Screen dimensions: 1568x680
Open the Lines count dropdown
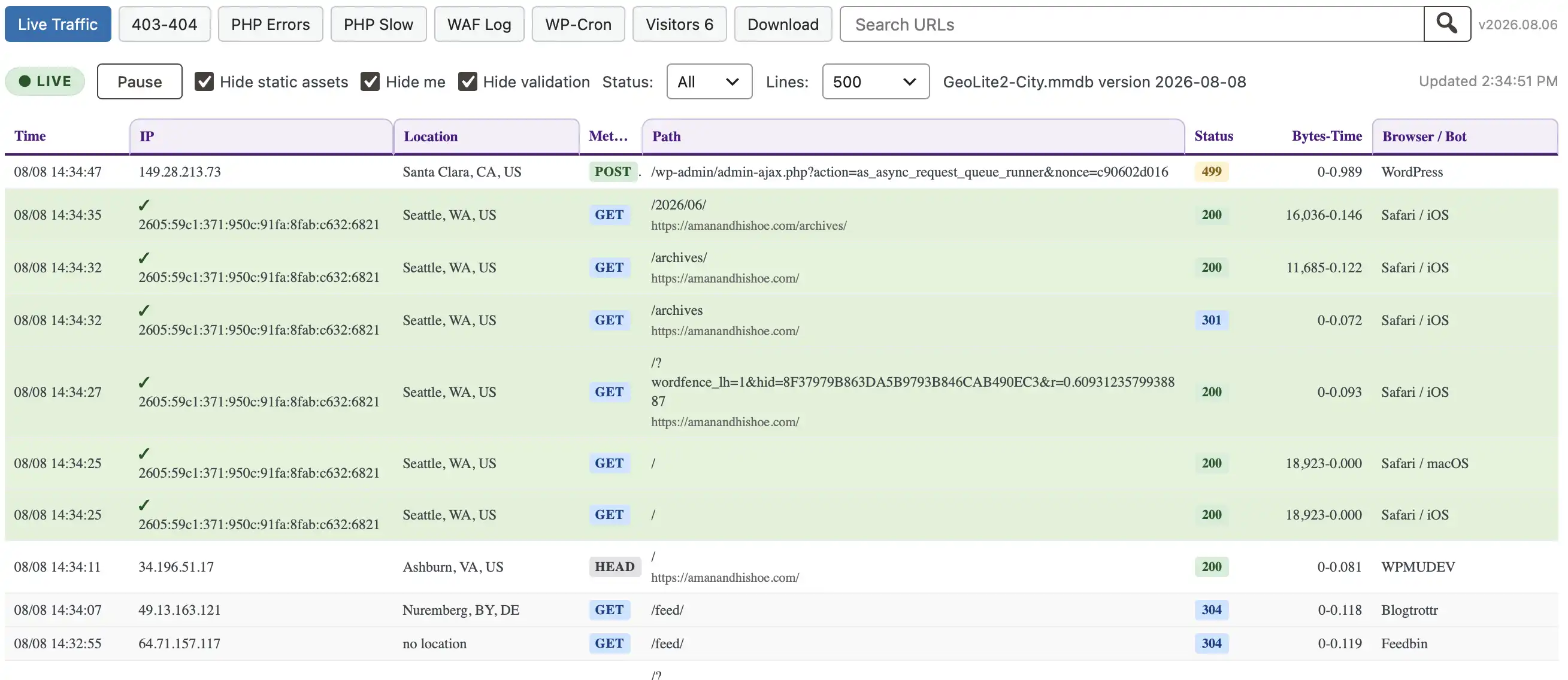point(875,81)
